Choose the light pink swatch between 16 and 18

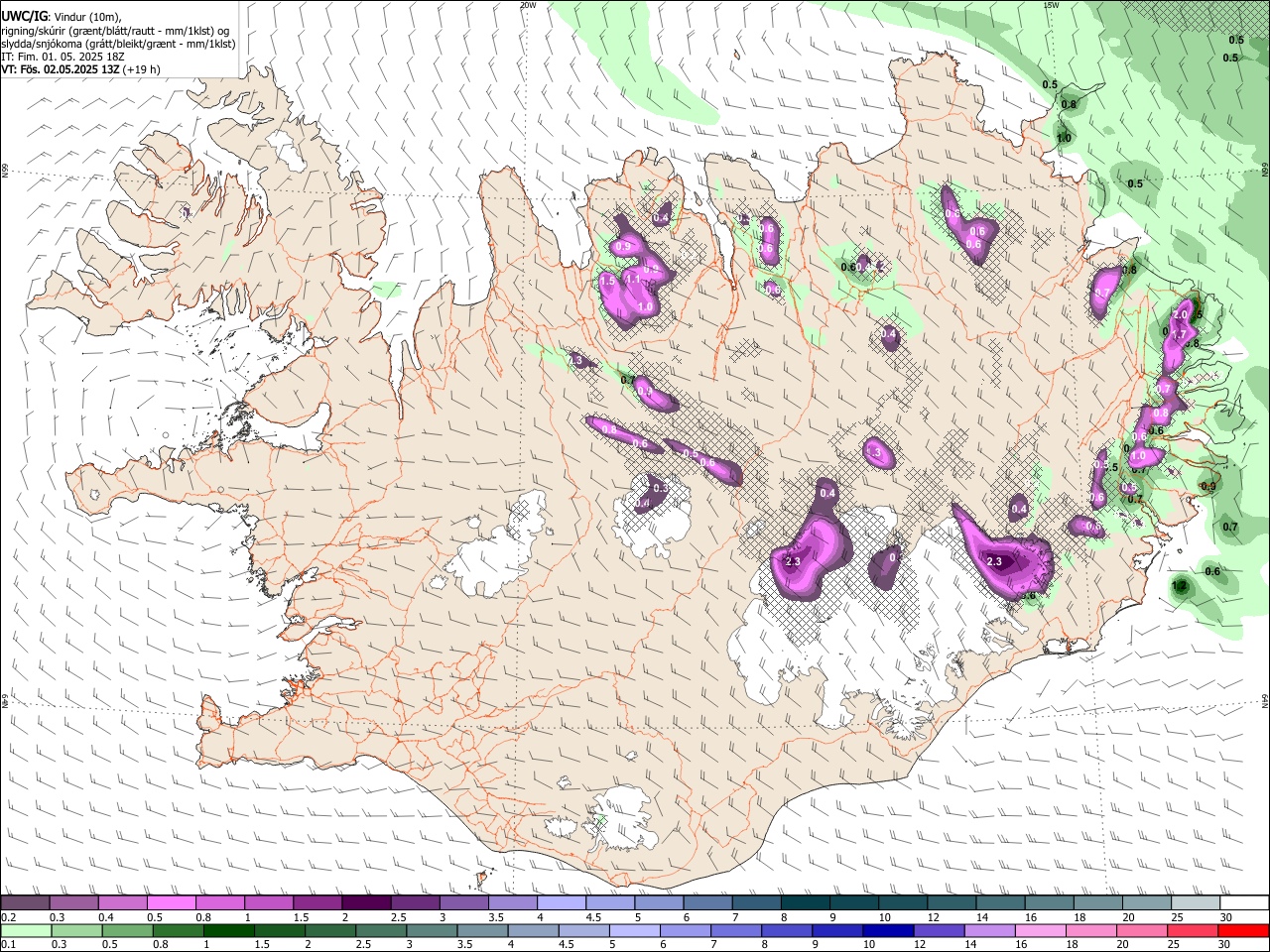(1039, 930)
